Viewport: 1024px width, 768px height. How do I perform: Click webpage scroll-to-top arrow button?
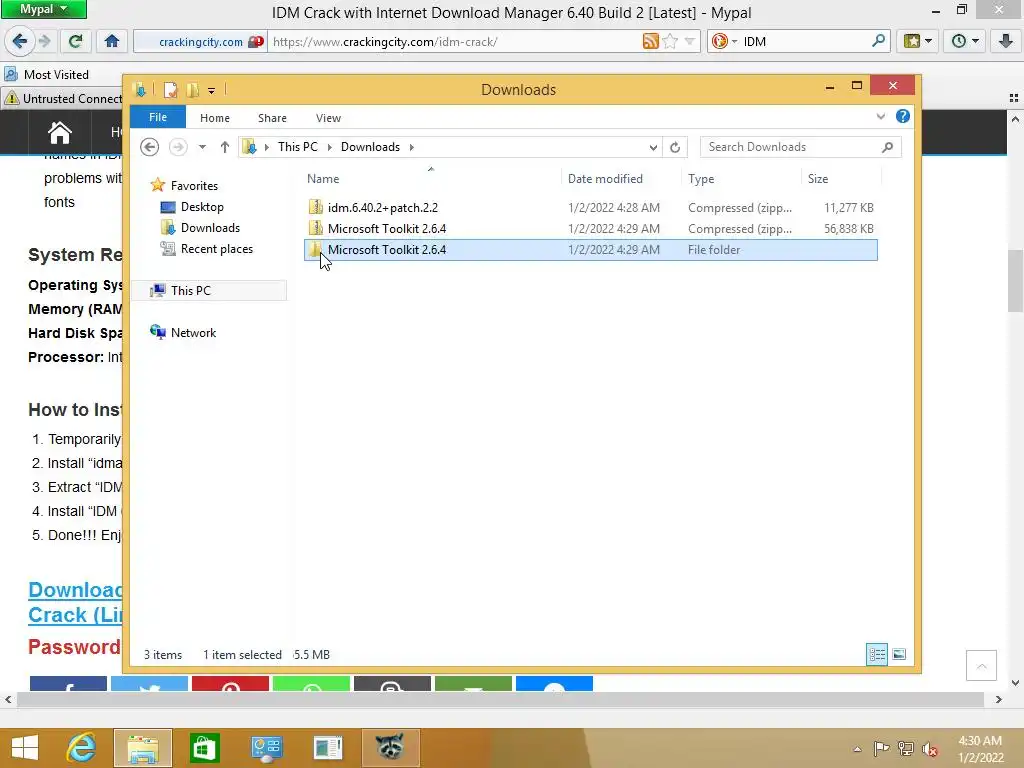coord(981,665)
